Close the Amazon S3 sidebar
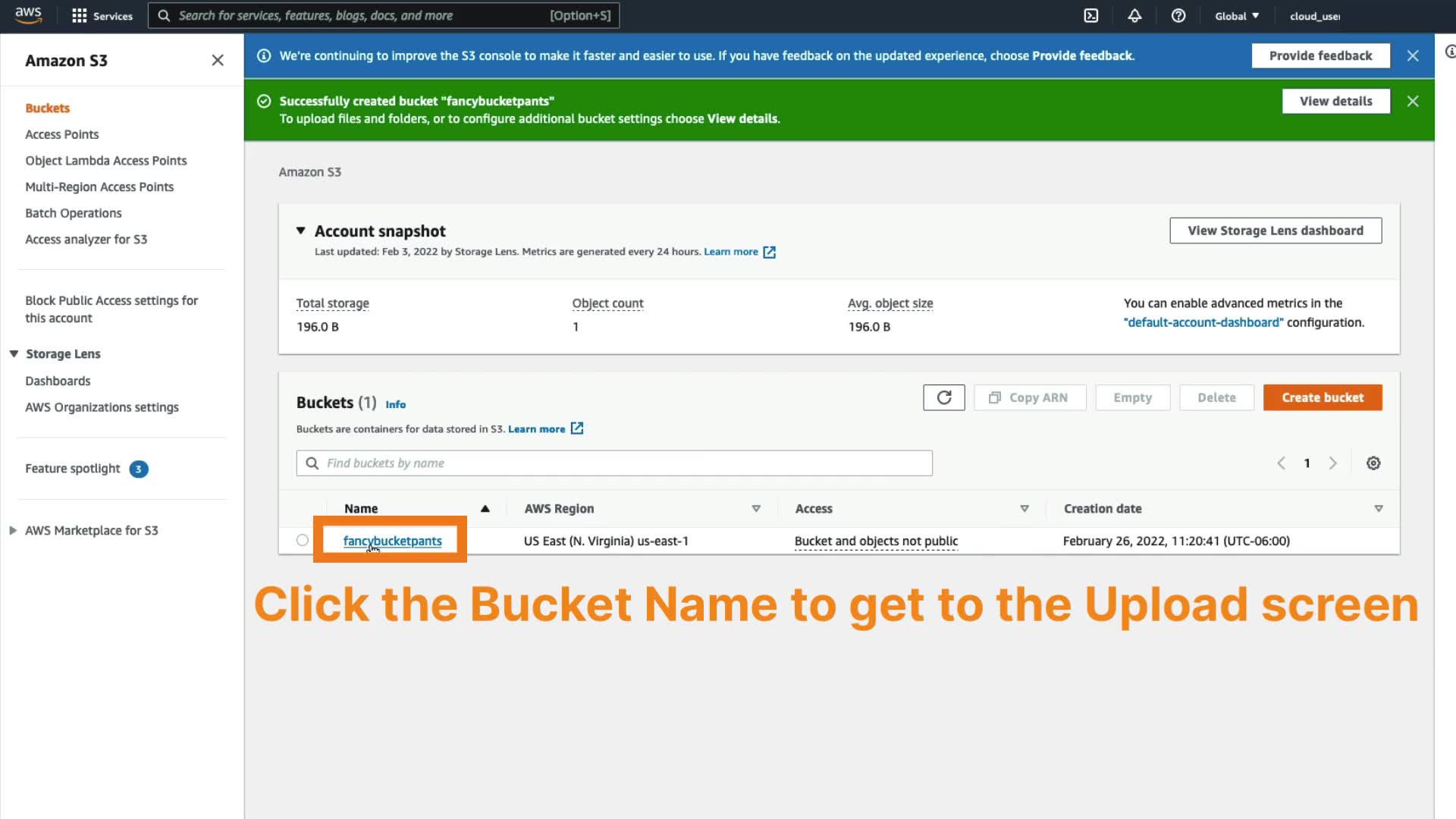Image resolution: width=1456 pixels, height=819 pixels. click(x=218, y=60)
